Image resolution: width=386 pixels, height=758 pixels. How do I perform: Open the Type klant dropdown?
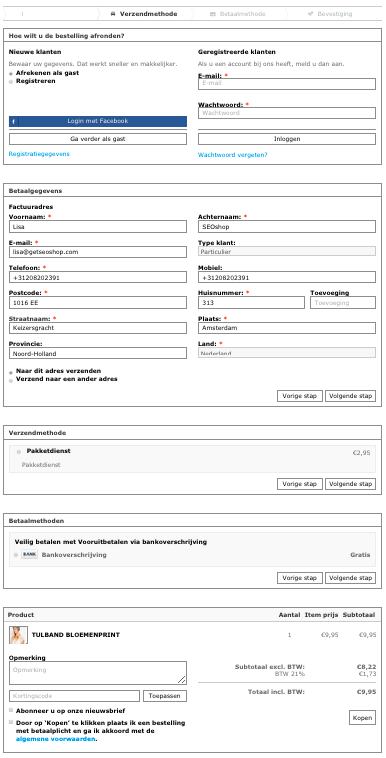pyautogui.click(x=287, y=252)
